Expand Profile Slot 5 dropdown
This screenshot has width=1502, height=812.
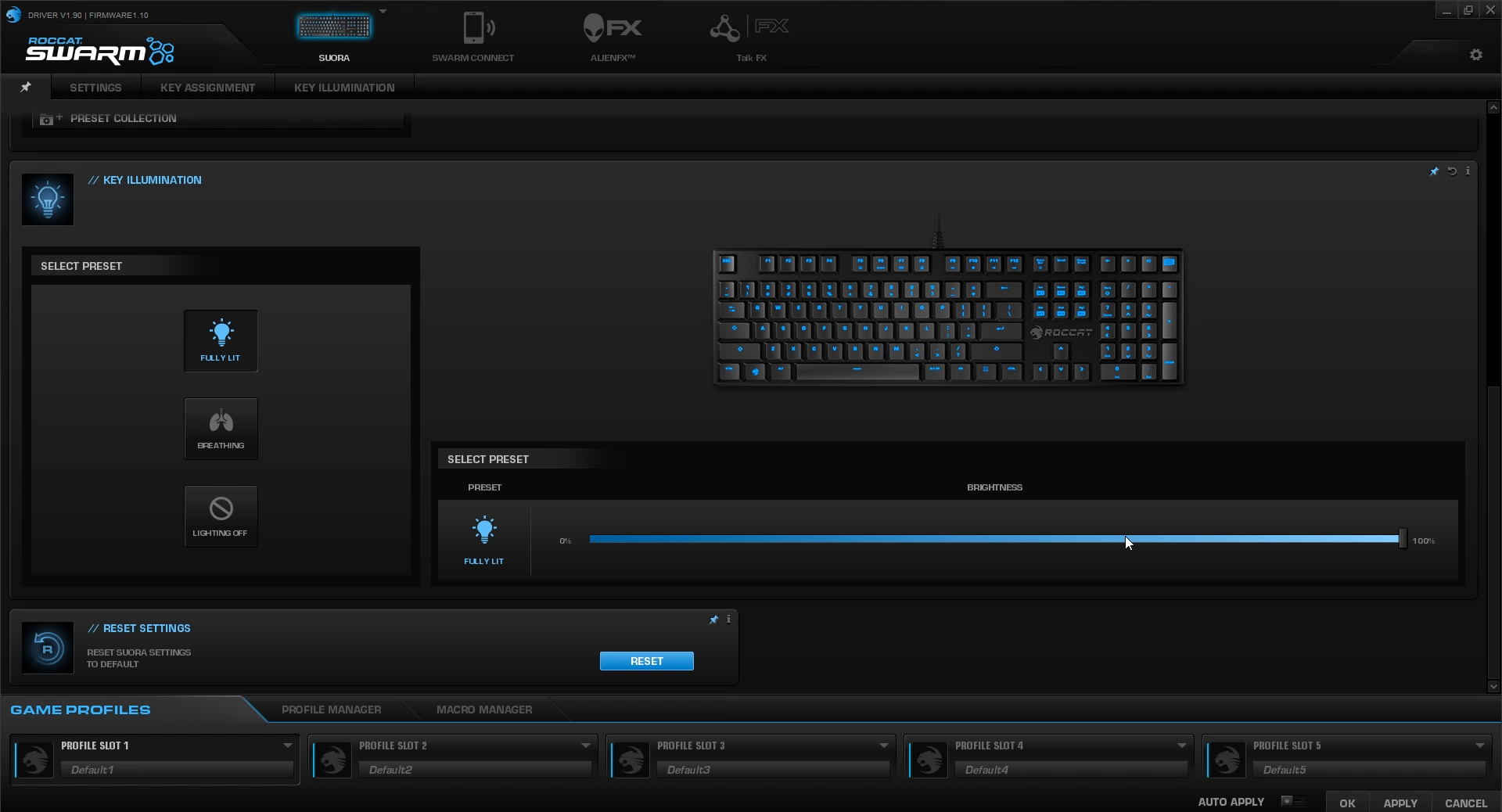(x=1479, y=746)
